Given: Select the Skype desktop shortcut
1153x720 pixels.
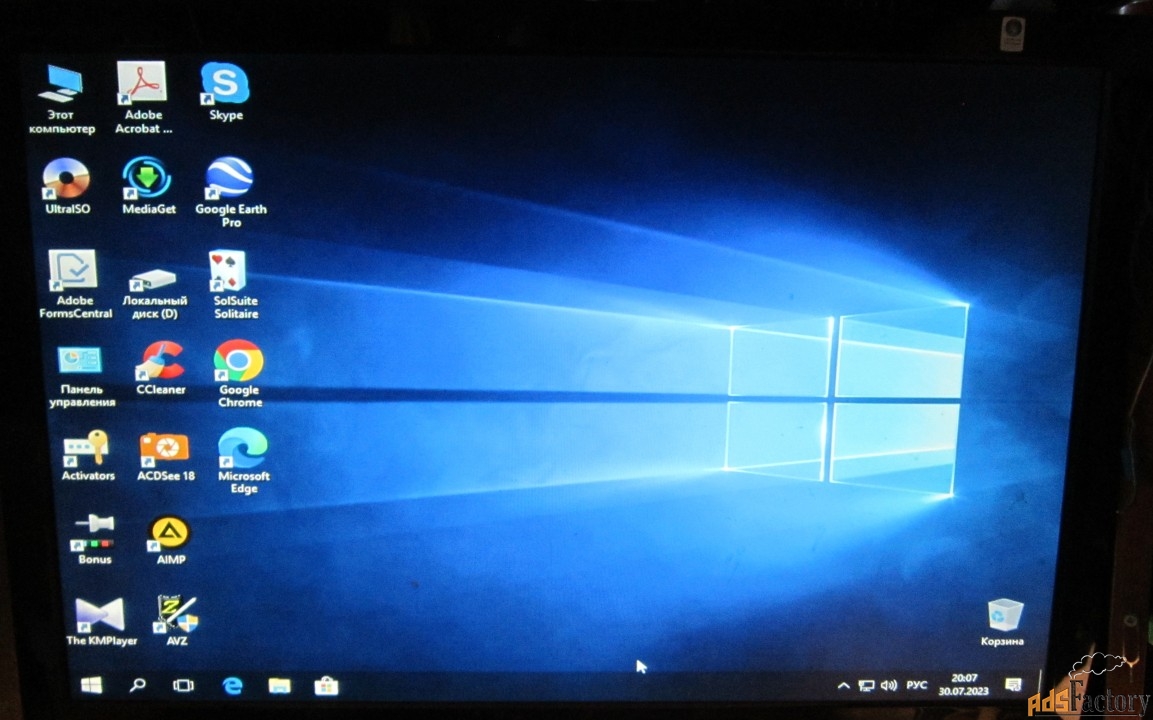Looking at the screenshot, I should click(x=225, y=92).
